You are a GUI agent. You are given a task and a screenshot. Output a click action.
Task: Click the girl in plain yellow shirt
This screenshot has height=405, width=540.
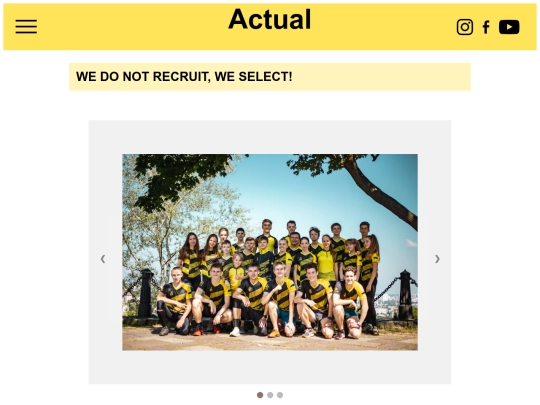(x=326, y=259)
